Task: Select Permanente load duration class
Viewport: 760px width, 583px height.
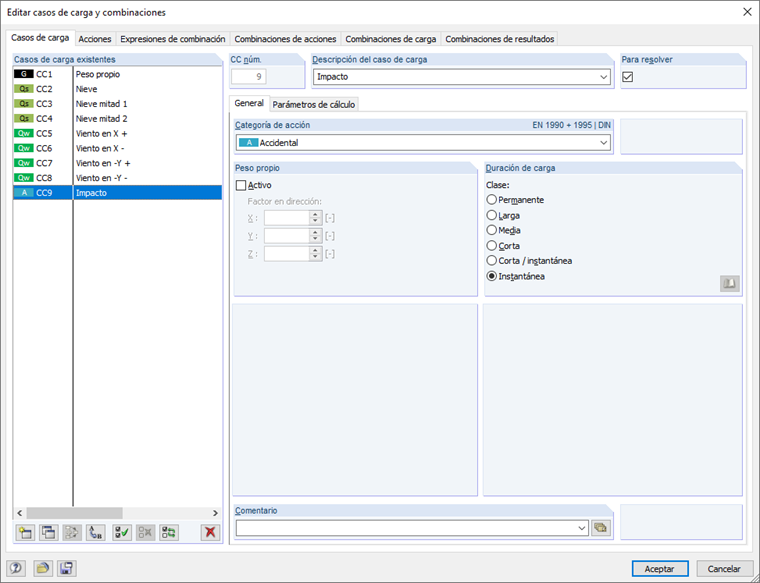Action: tap(491, 200)
